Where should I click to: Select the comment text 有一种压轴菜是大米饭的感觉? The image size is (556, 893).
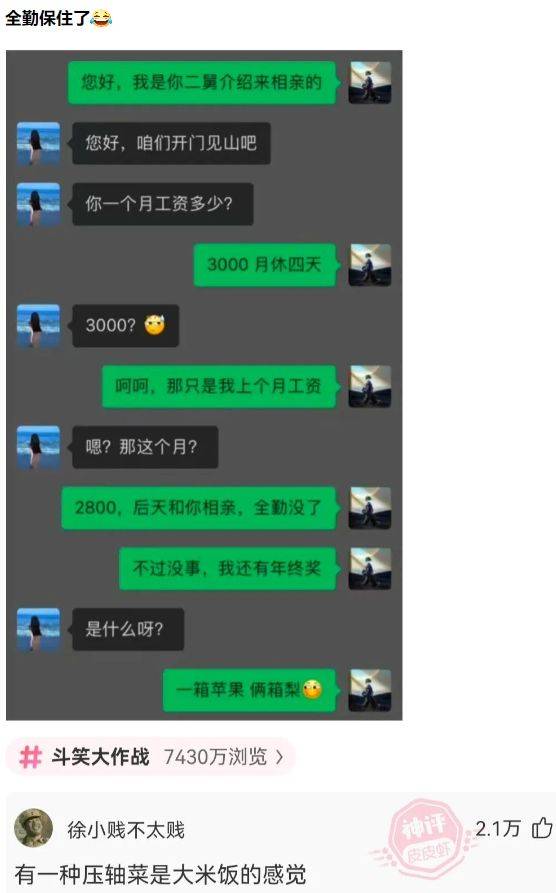(161, 874)
